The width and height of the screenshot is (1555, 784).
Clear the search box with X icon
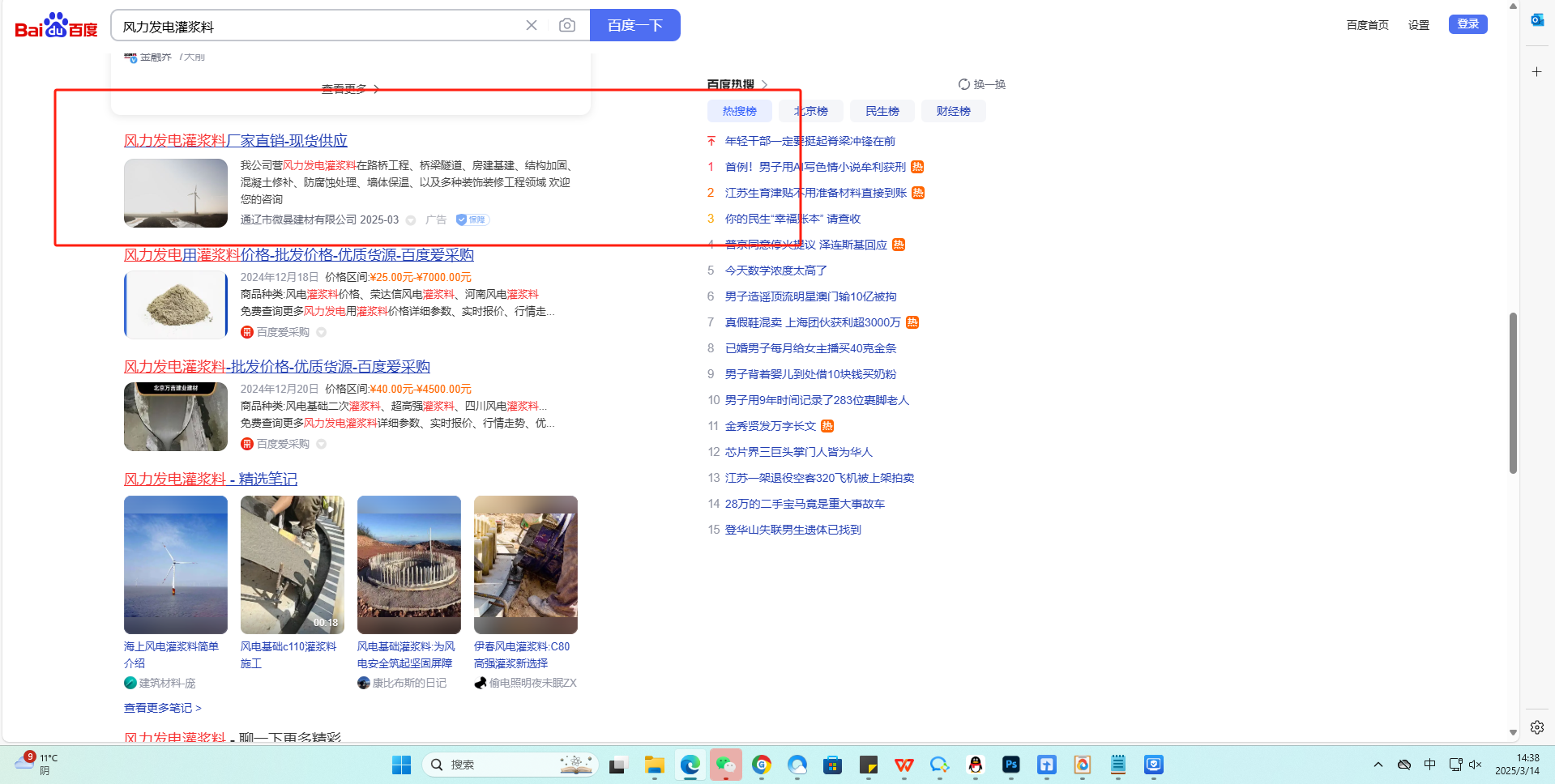[x=532, y=26]
